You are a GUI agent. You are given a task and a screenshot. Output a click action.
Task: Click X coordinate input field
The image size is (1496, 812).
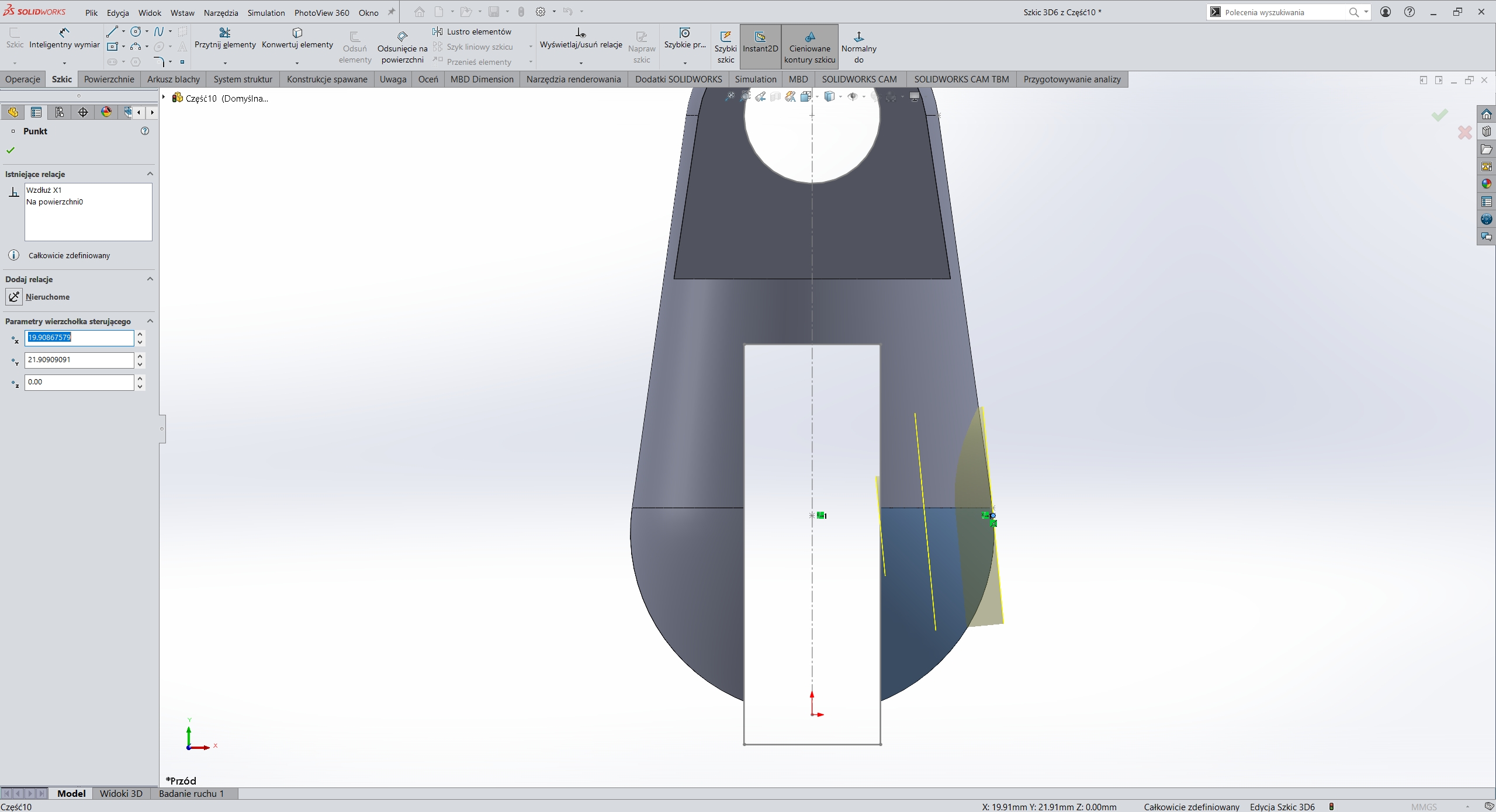click(79, 338)
